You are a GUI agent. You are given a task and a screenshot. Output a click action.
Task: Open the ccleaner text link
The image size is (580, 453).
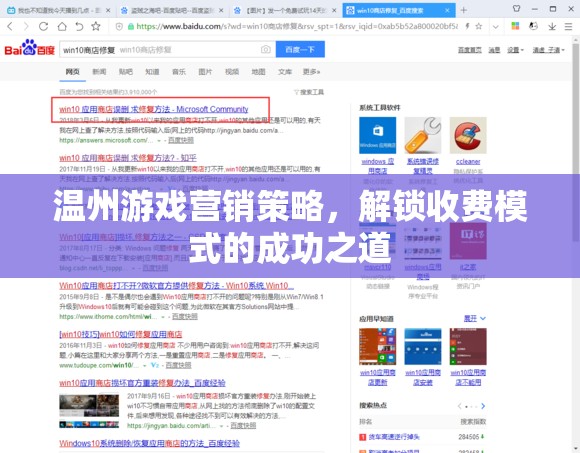[468, 162]
